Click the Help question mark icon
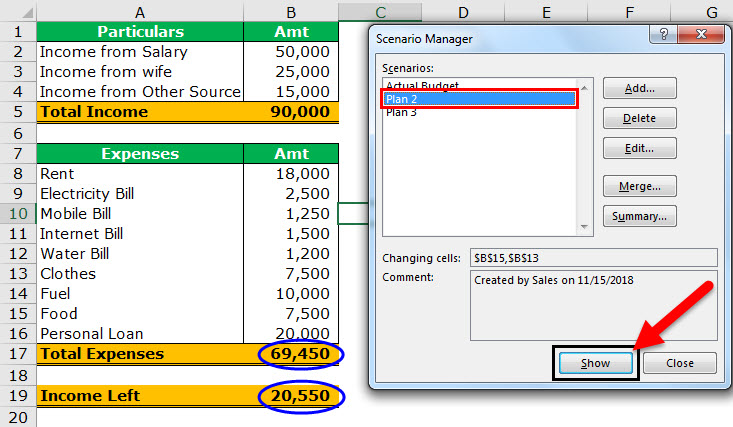The height and width of the screenshot is (427, 733). tap(663, 35)
